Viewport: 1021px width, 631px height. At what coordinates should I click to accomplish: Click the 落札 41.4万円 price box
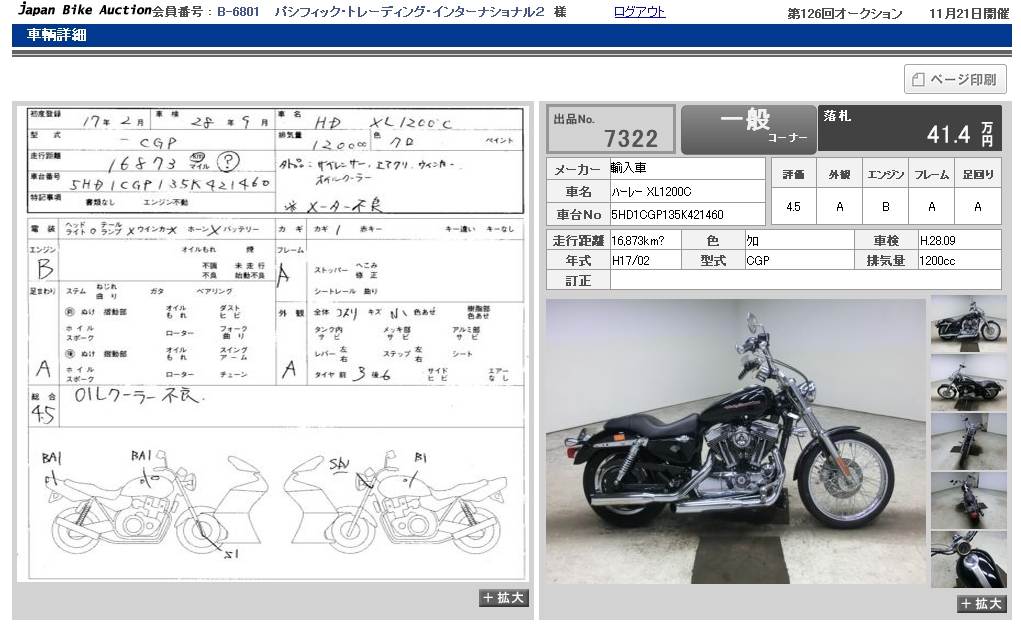909,129
